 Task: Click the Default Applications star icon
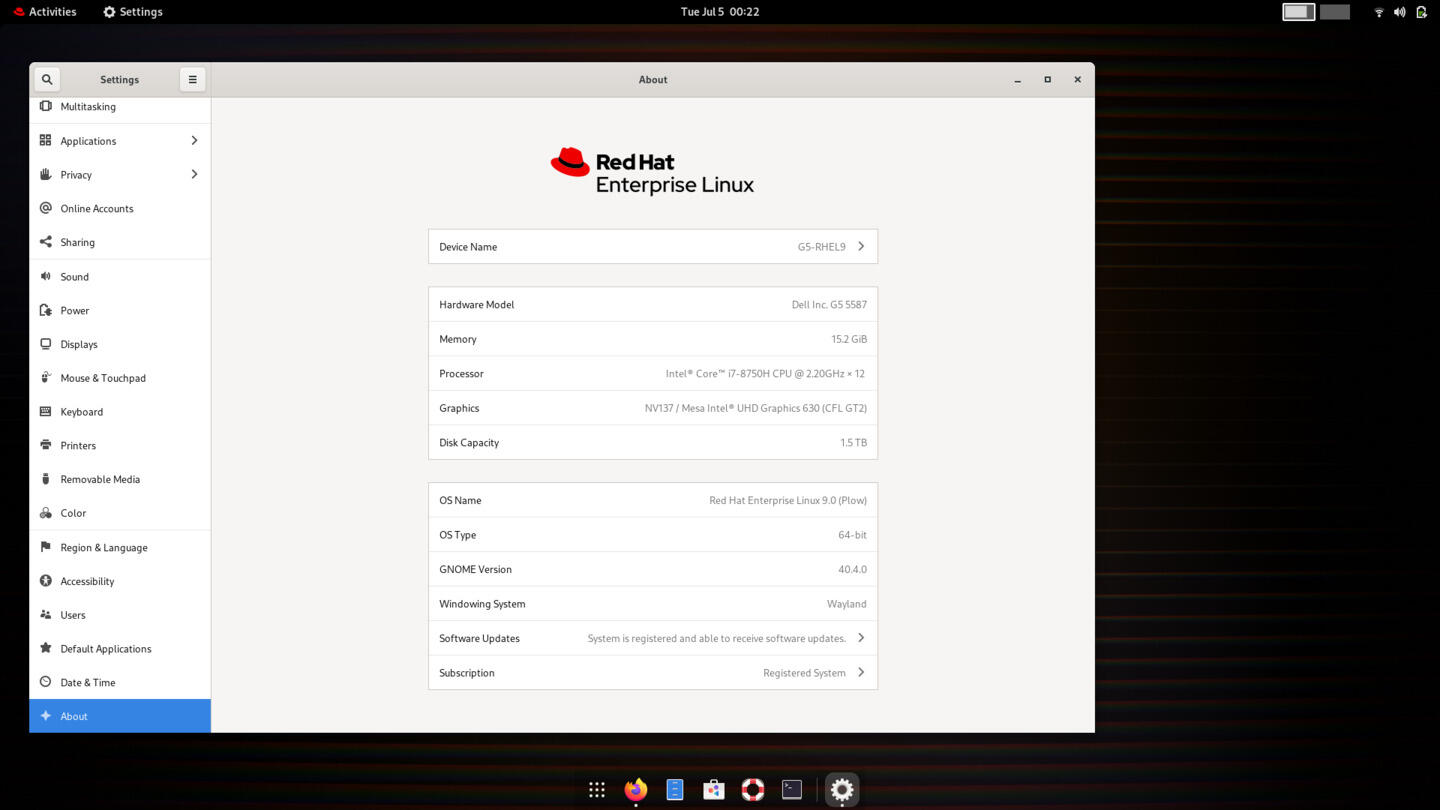pos(45,648)
